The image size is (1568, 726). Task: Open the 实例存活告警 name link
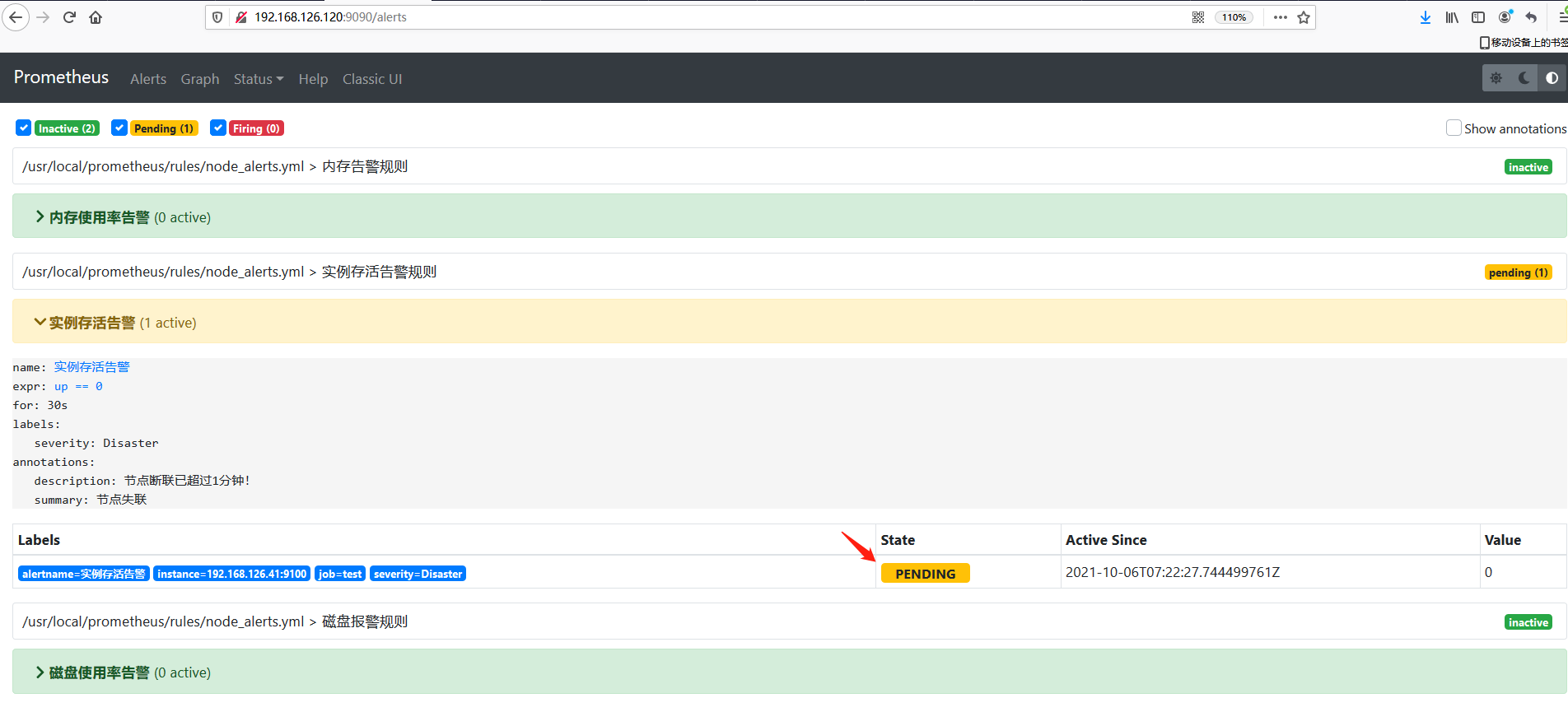[92, 367]
